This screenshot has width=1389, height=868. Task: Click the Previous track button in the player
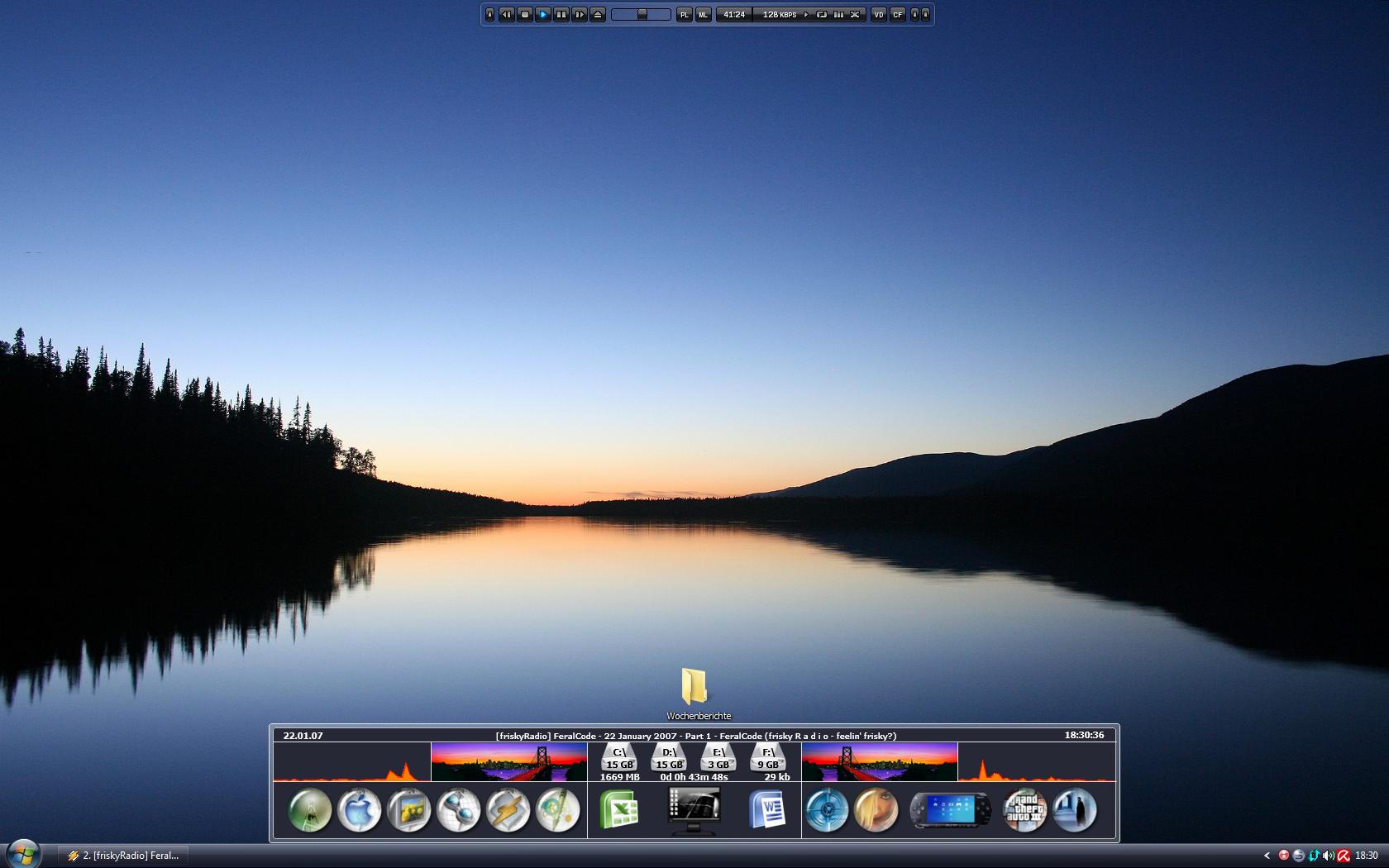point(506,15)
